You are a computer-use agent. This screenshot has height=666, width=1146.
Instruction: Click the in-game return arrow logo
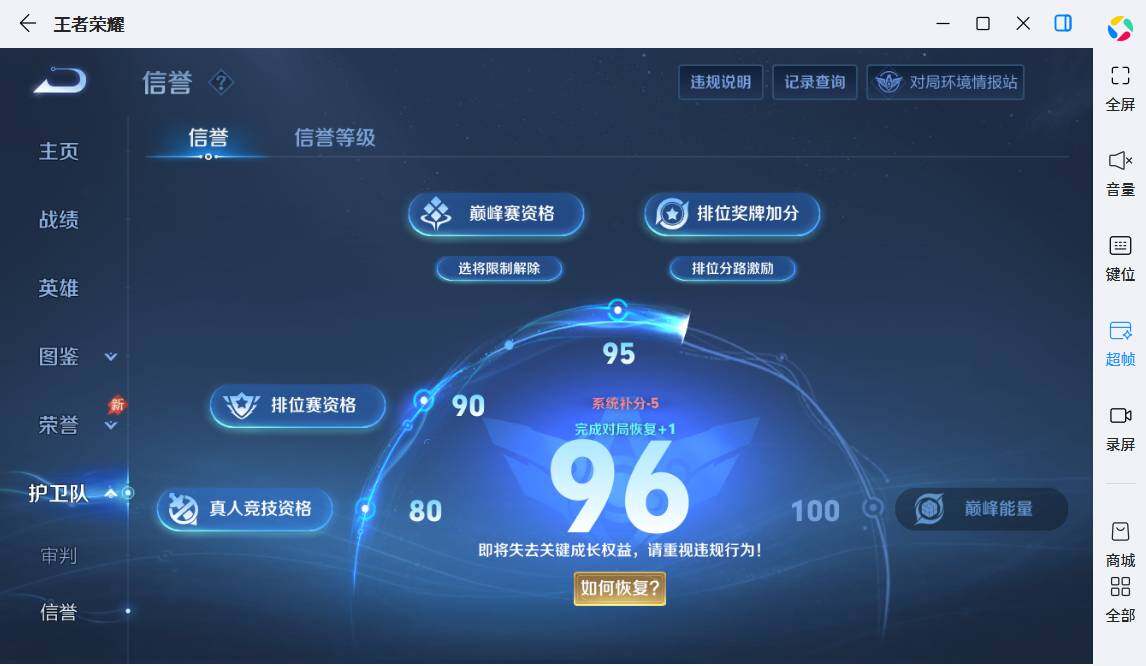point(60,80)
